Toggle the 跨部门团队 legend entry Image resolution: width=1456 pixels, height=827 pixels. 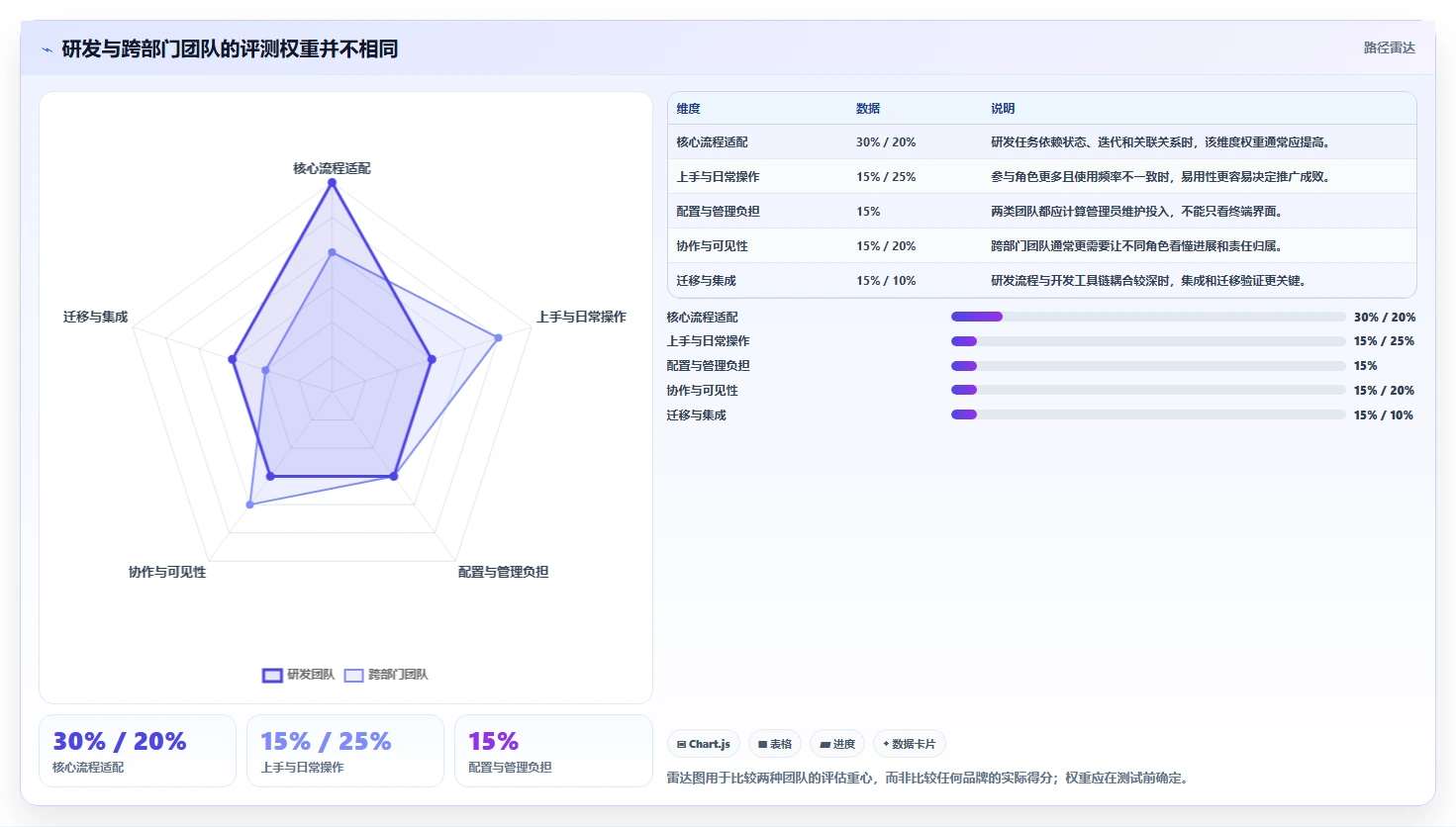click(x=386, y=675)
